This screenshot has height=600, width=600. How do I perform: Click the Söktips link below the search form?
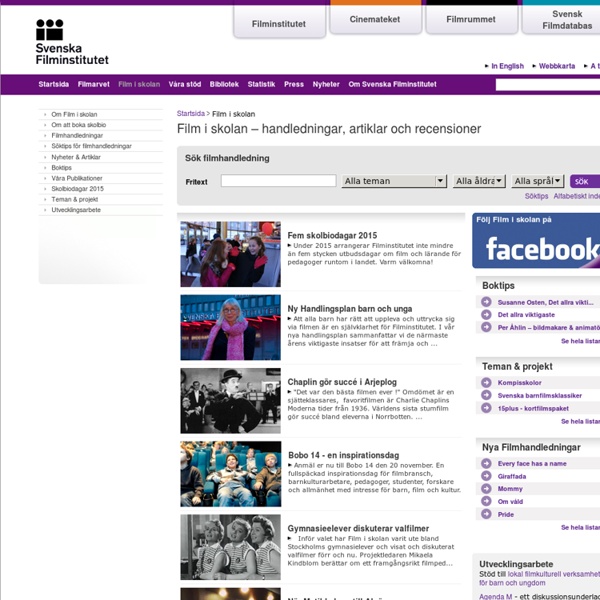536,196
